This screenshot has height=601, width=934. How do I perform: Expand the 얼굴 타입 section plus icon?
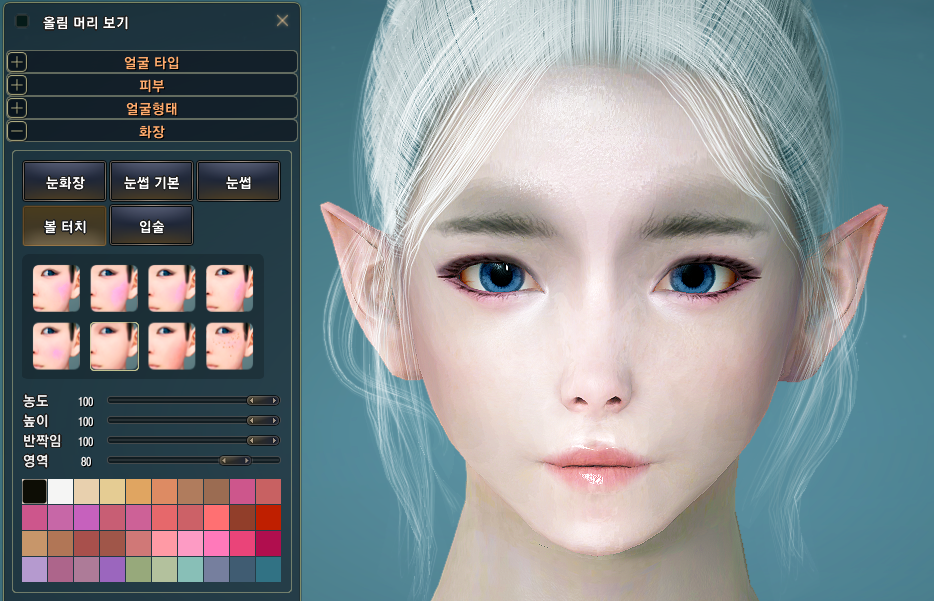[17, 62]
